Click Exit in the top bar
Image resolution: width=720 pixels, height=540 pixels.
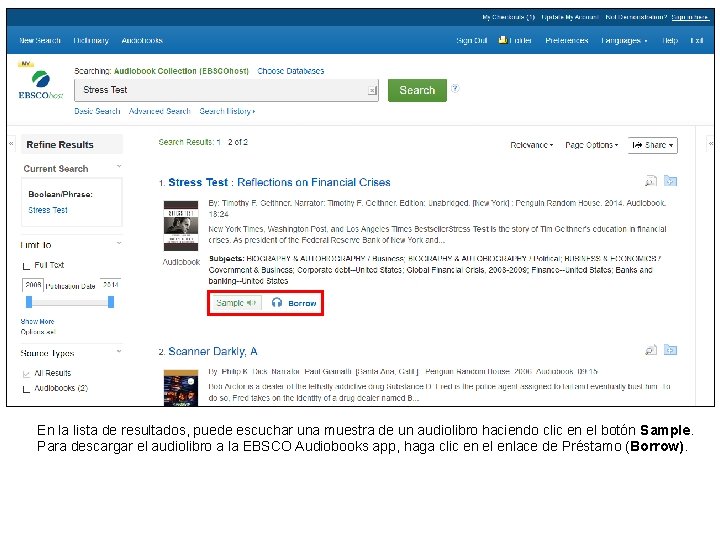coord(697,40)
